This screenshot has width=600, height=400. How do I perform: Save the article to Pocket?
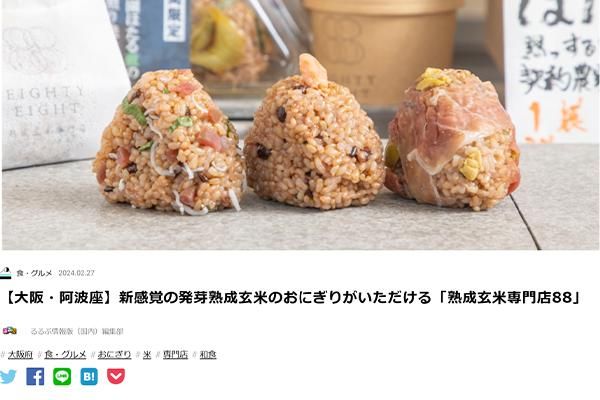pos(116,377)
